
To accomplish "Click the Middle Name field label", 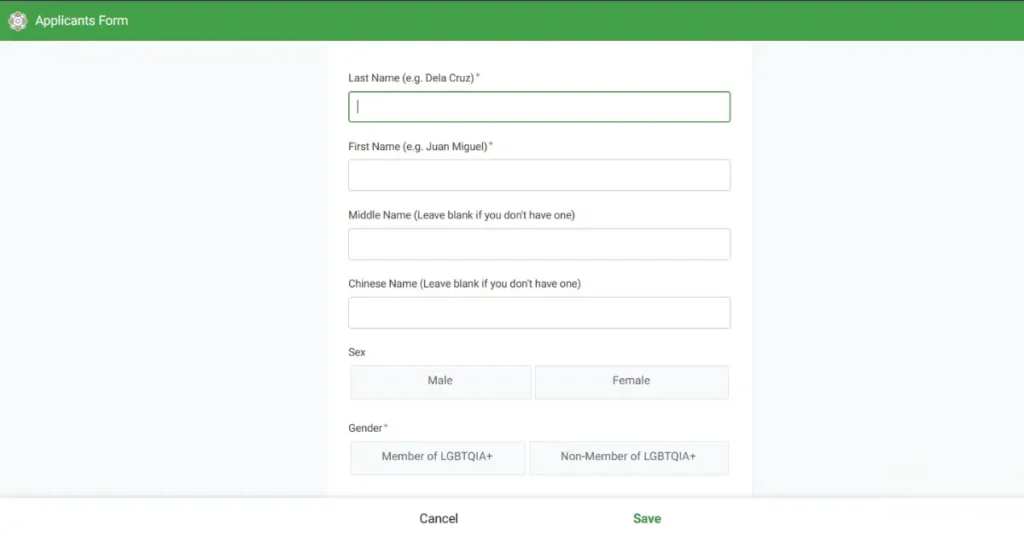I will (x=461, y=215).
